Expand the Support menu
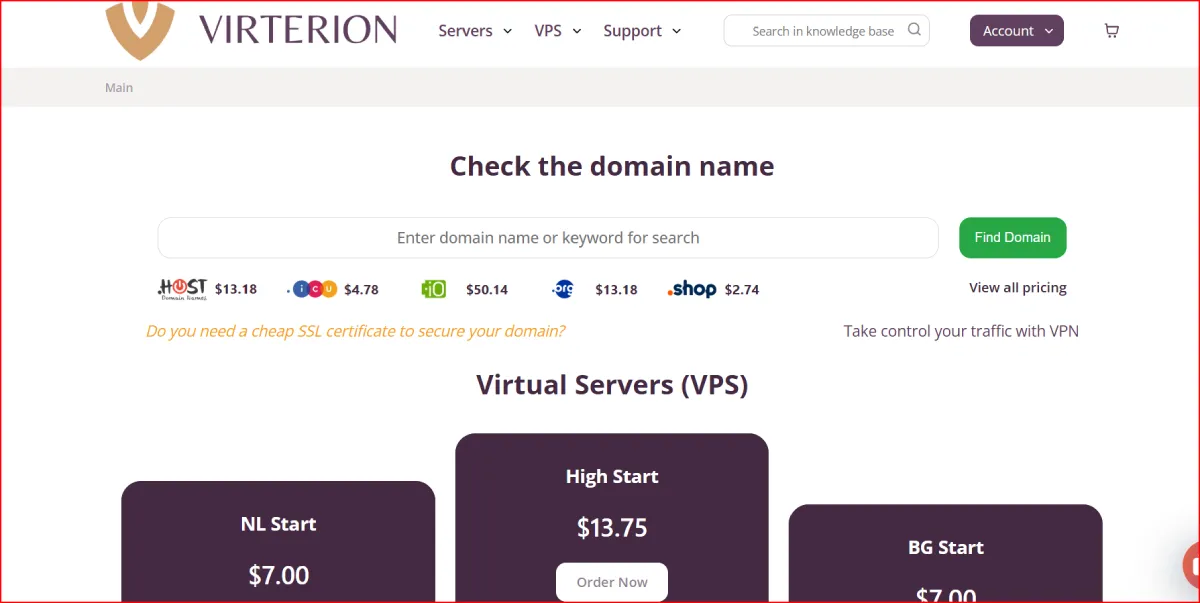The width and height of the screenshot is (1200, 603). click(642, 31)
